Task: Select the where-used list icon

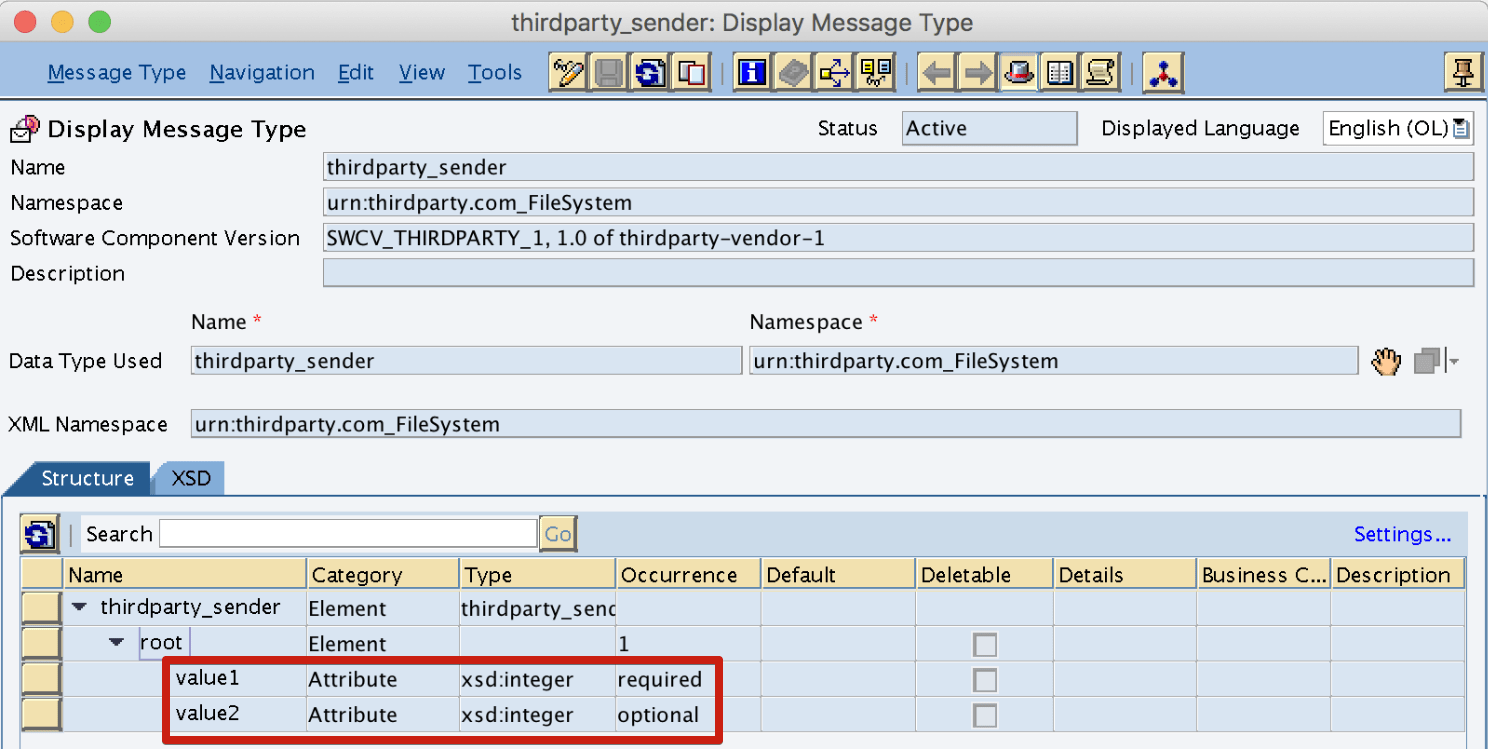Action: (x=833, y=72)
